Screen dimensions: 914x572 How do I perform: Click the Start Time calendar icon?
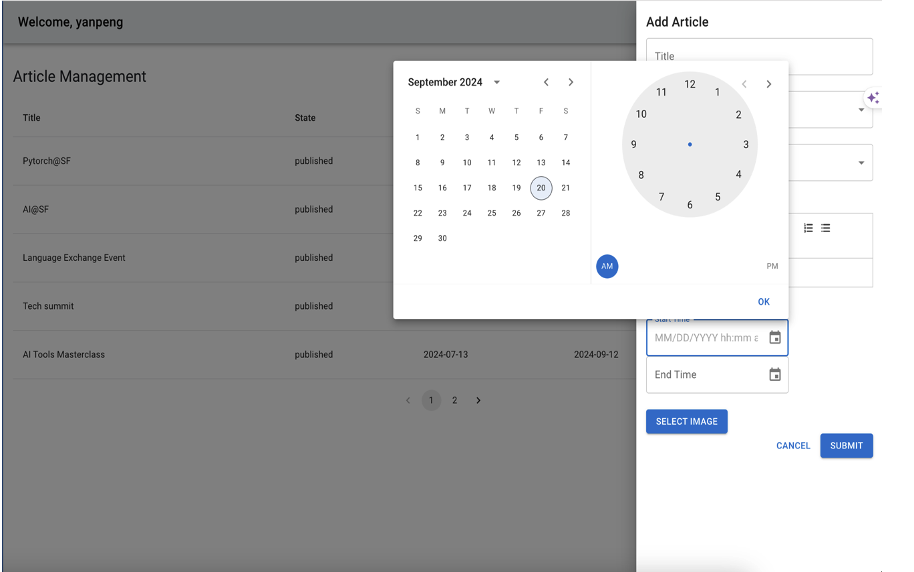tap(774, 338)
